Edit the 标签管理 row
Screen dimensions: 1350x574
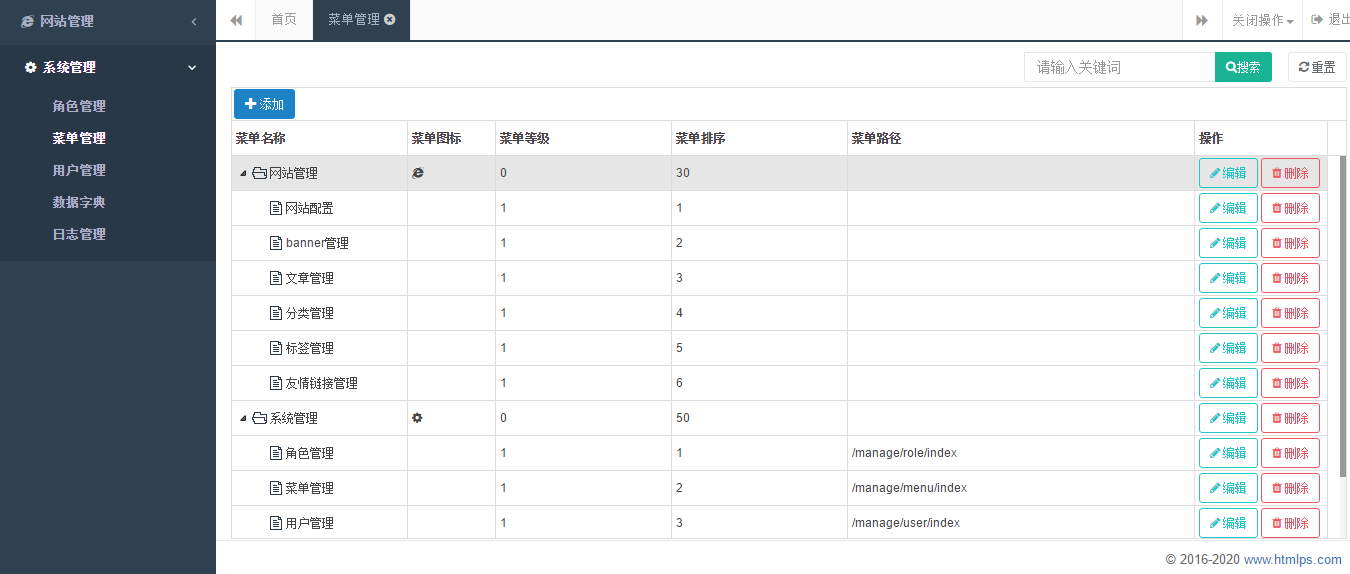[x=1228, y=348]
